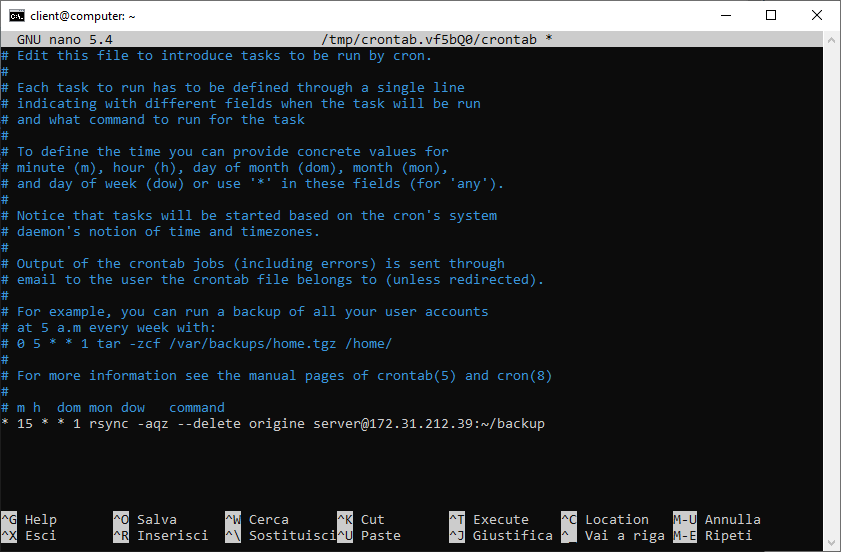Click the ^C Location shortcut

[x=605, y=519]
